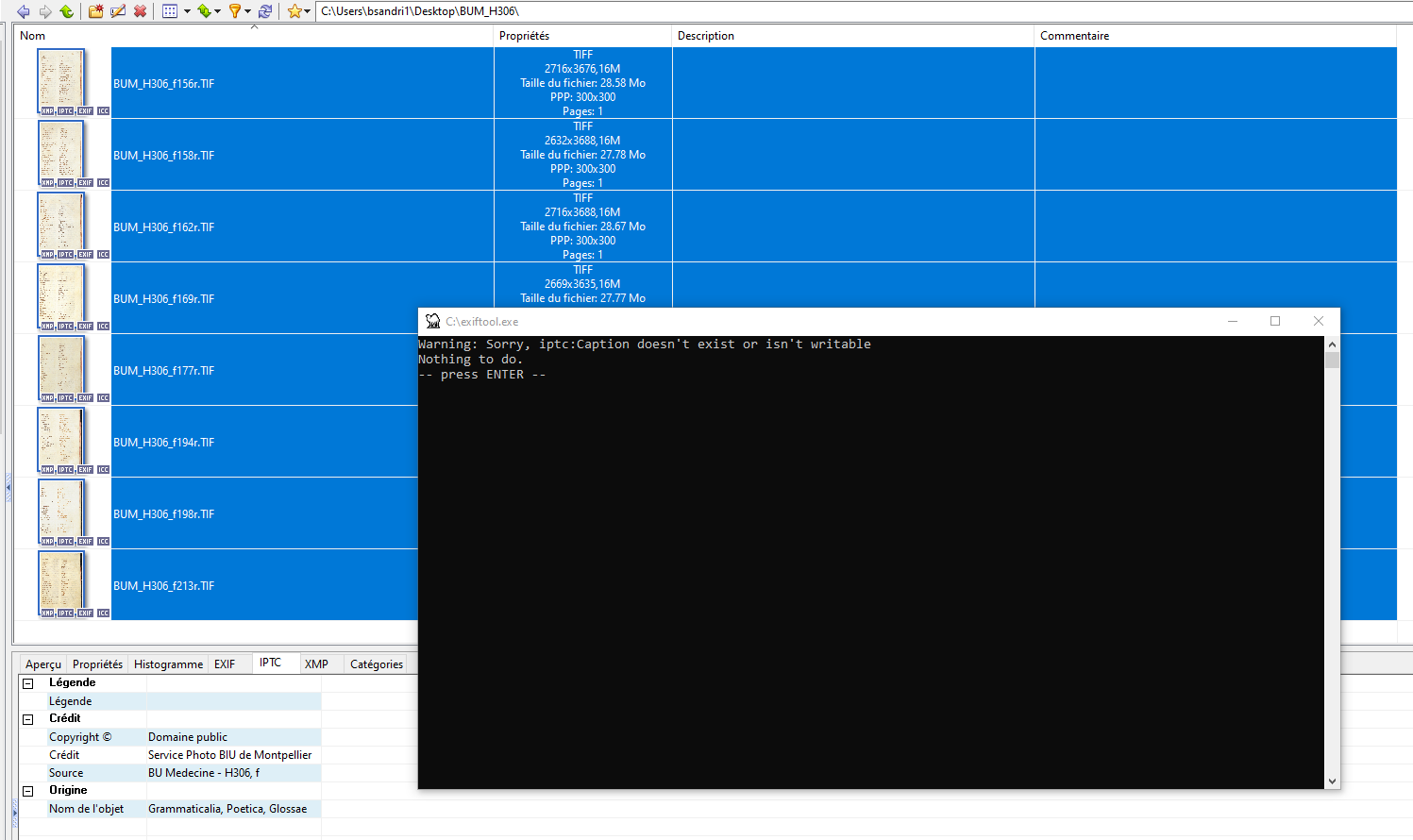This screenshot has width=1413, height=840.
Task: Create a new folder using toolbar icon
Action: (95, 11)
